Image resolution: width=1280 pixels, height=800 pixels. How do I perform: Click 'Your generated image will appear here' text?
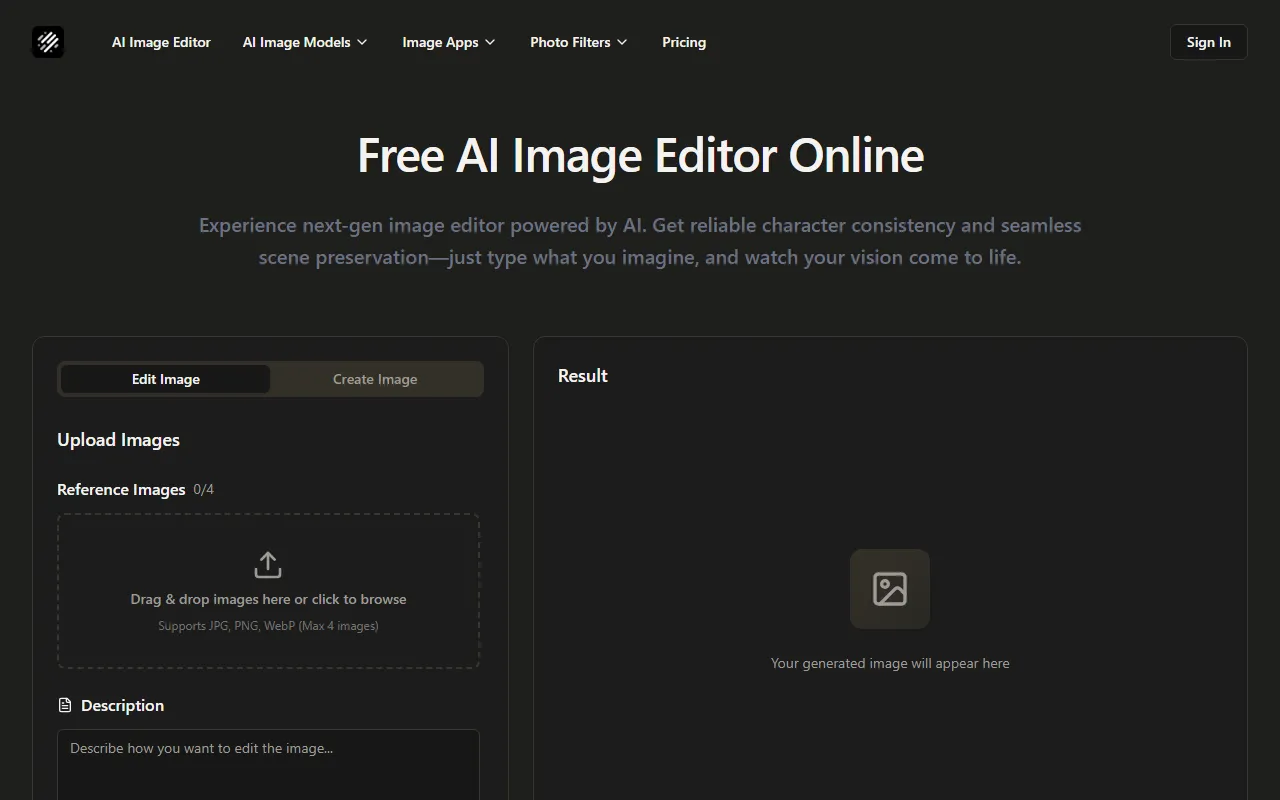(x=890, y=663)
